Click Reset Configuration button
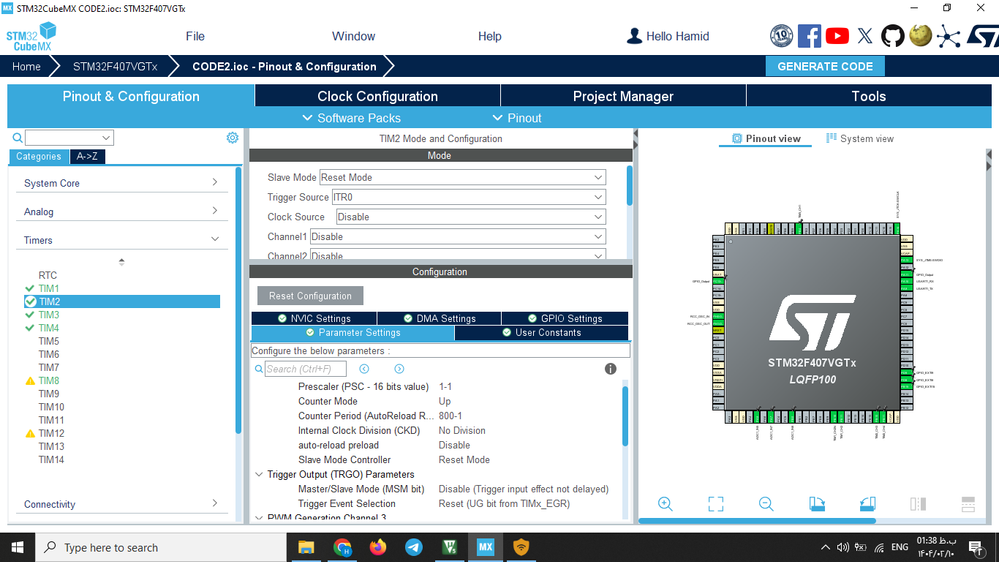Image resolution: width=999 pixels, height=562 pixels. point(310,296)
